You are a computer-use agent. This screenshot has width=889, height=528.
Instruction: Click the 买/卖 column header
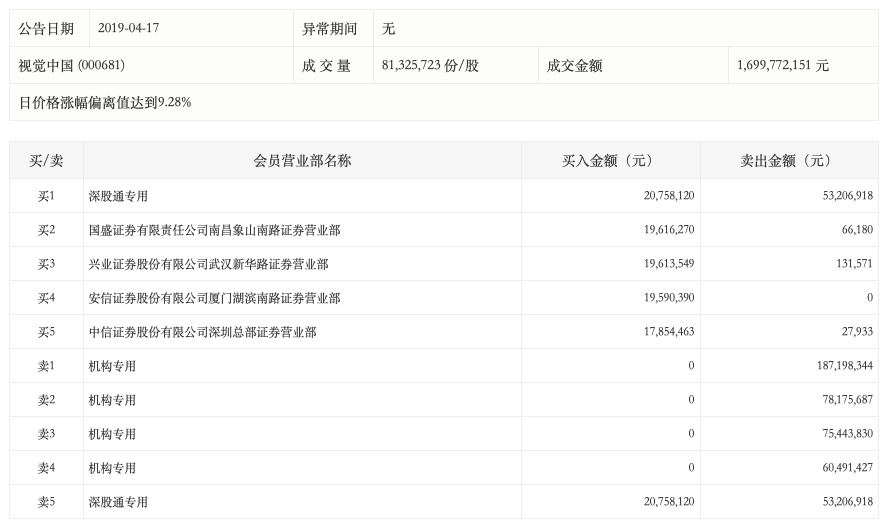tap(46, 160)
